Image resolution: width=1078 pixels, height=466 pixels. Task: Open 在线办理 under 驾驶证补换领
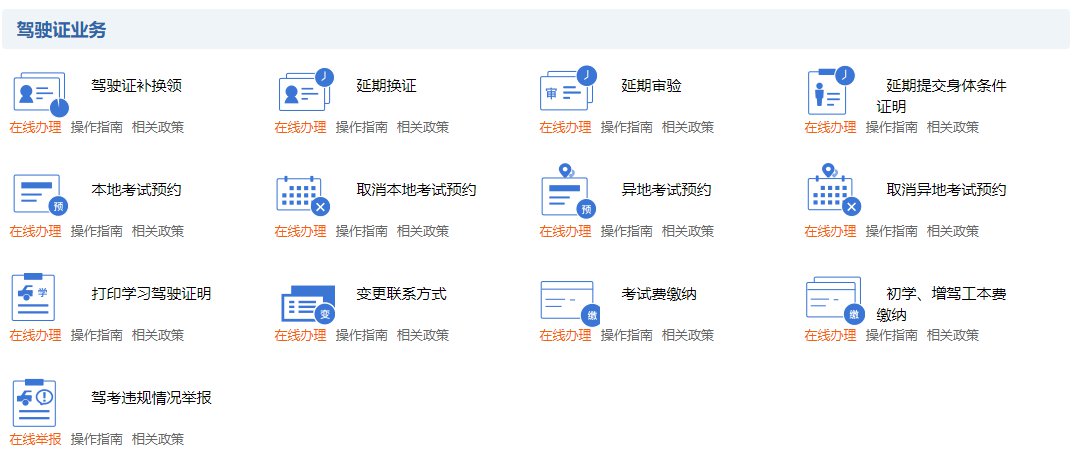[35, 127]
